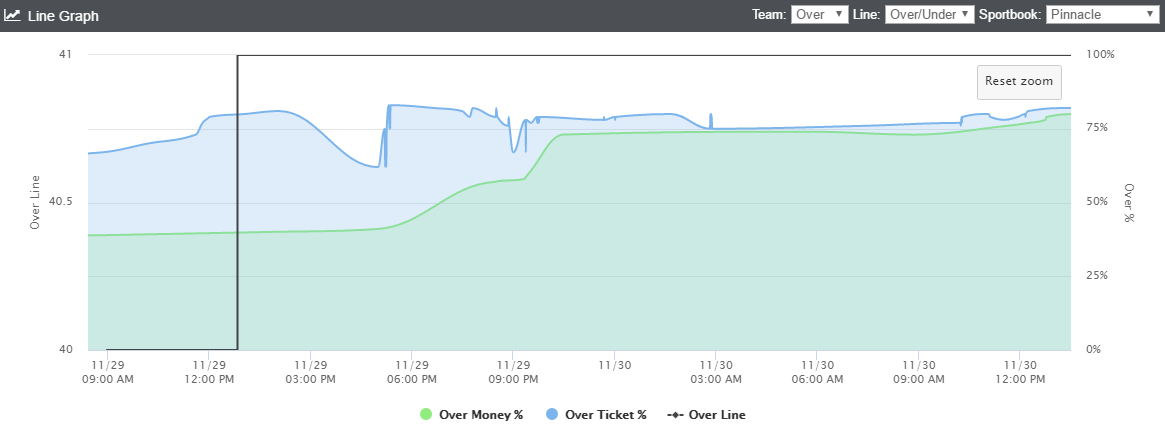Click the green Over Money % legend dot
Viewport: 1165px width, 439px height.
426,414
